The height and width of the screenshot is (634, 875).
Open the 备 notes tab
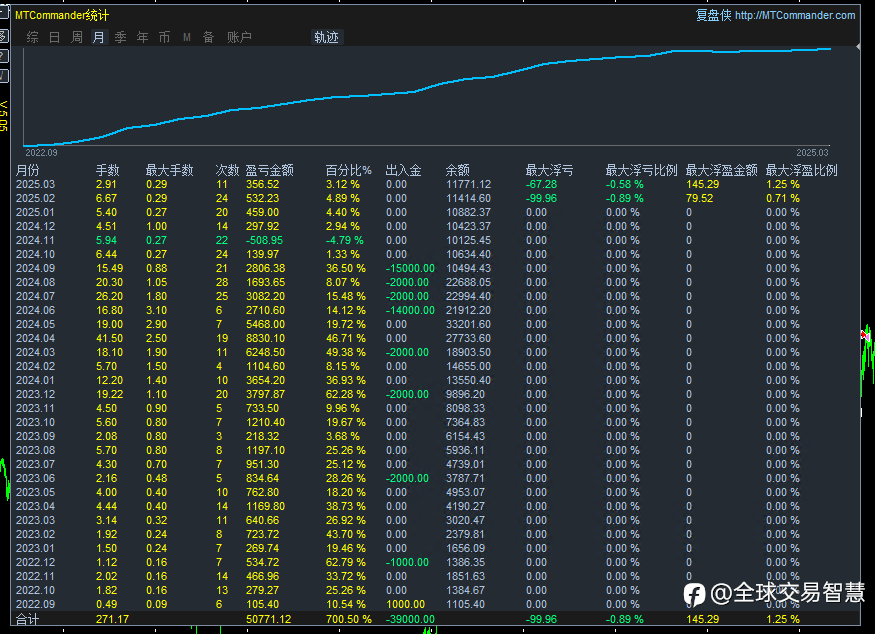[208, 38]
